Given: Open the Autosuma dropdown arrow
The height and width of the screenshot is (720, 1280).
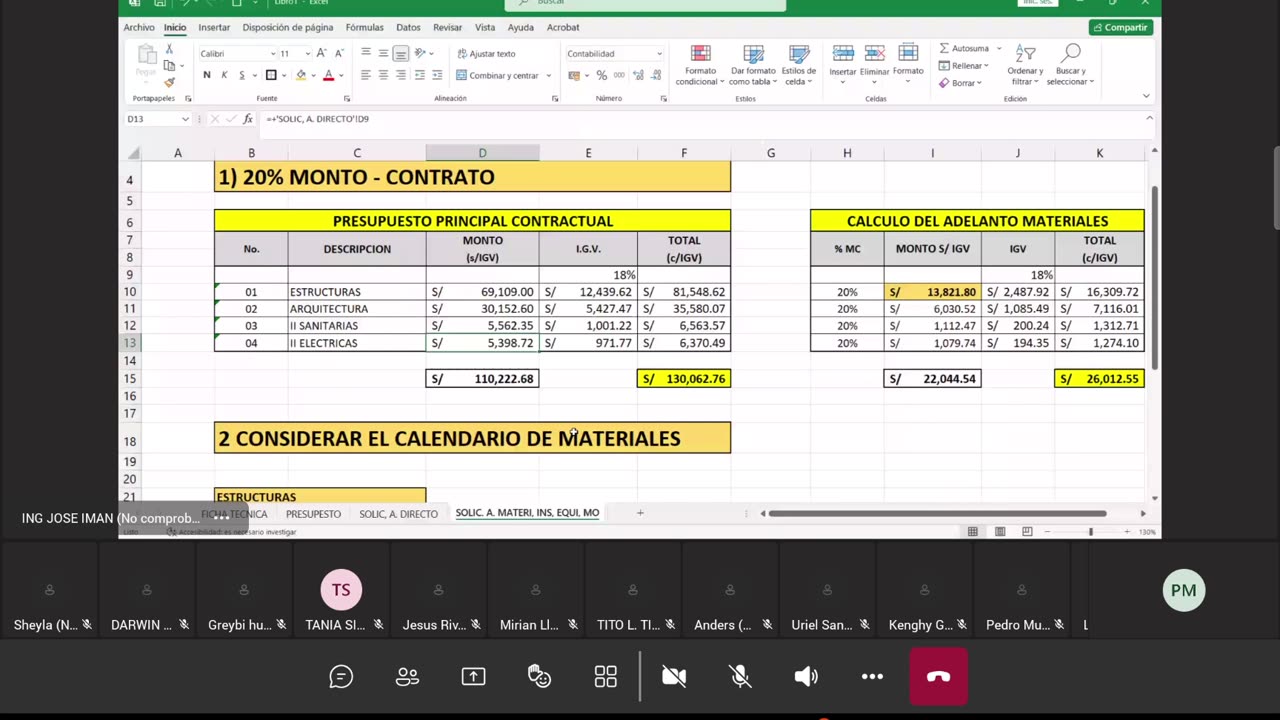Looking at the screenshot, I should 997,48.
